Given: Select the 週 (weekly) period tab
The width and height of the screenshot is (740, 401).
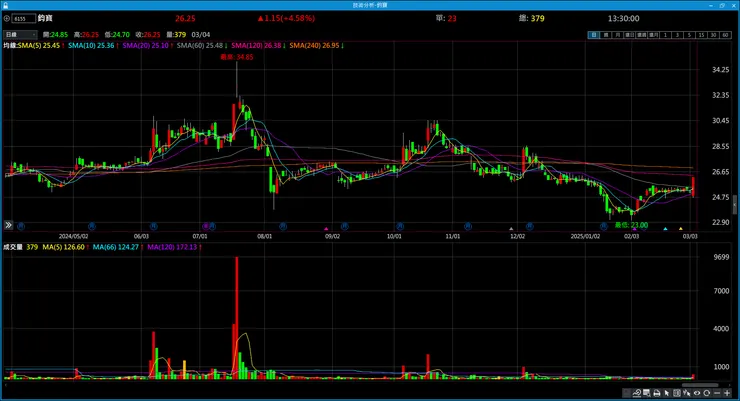Looking at the screenshot, I should coord(605,35).
